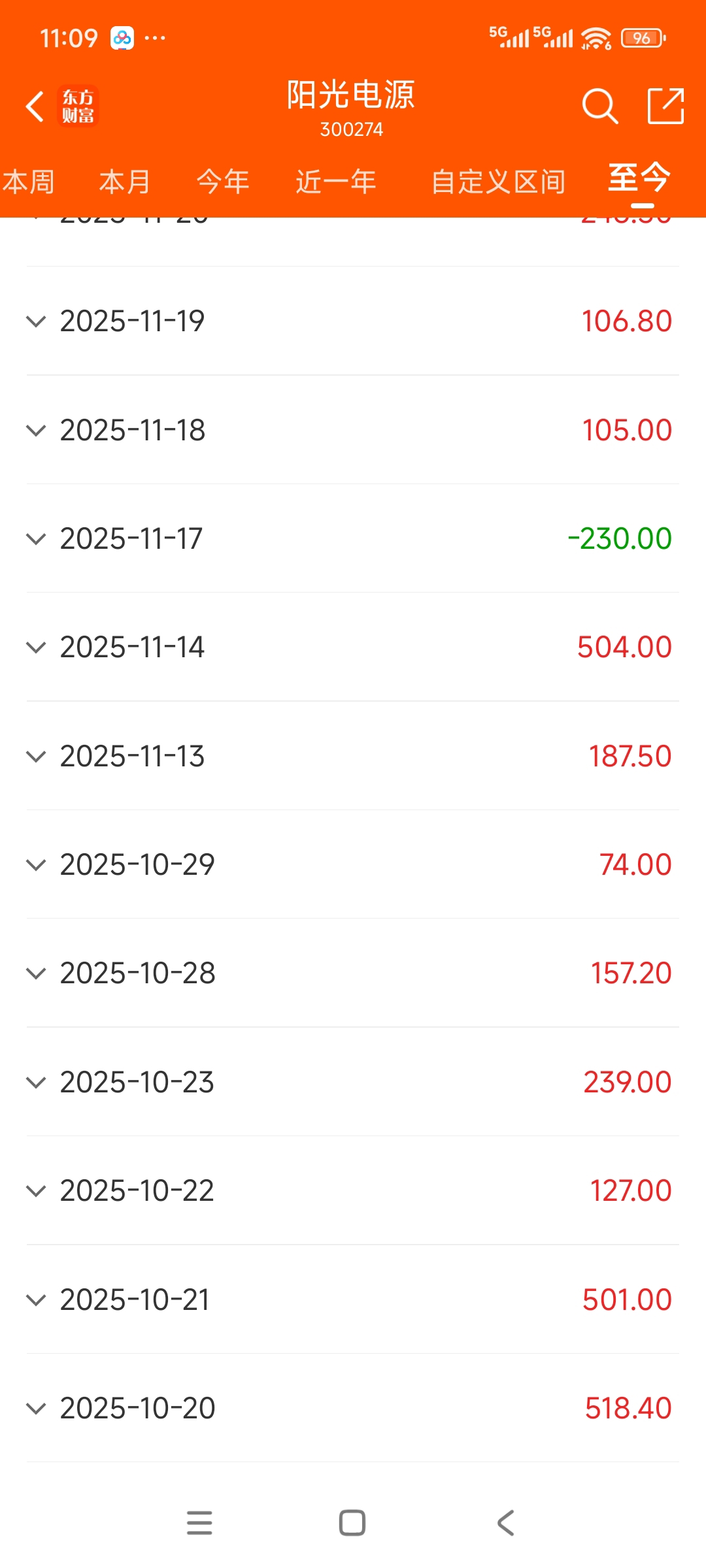Tap the -230.00 loss amount

pos(619,539)
